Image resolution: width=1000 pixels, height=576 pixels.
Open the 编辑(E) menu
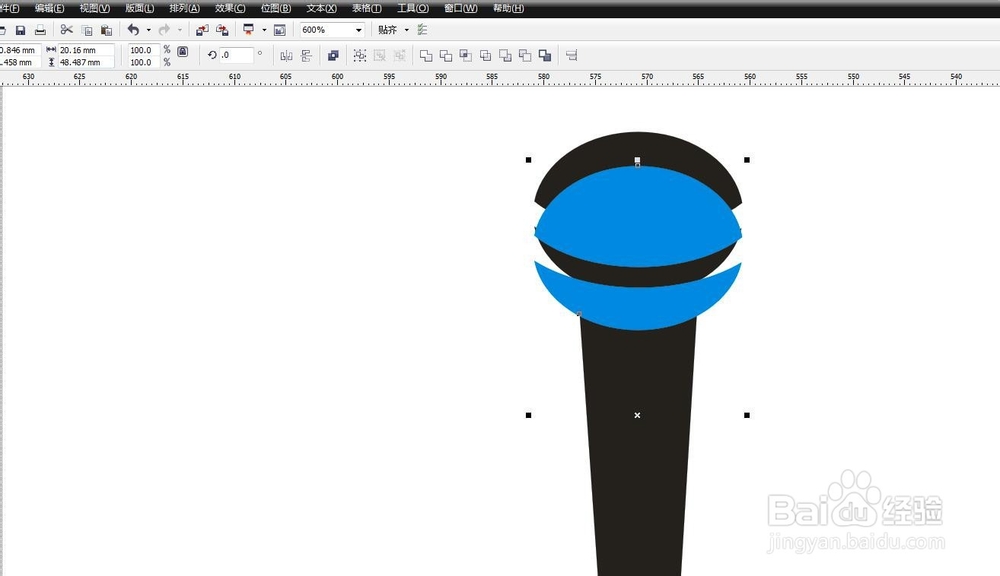[x=50, y=8]
